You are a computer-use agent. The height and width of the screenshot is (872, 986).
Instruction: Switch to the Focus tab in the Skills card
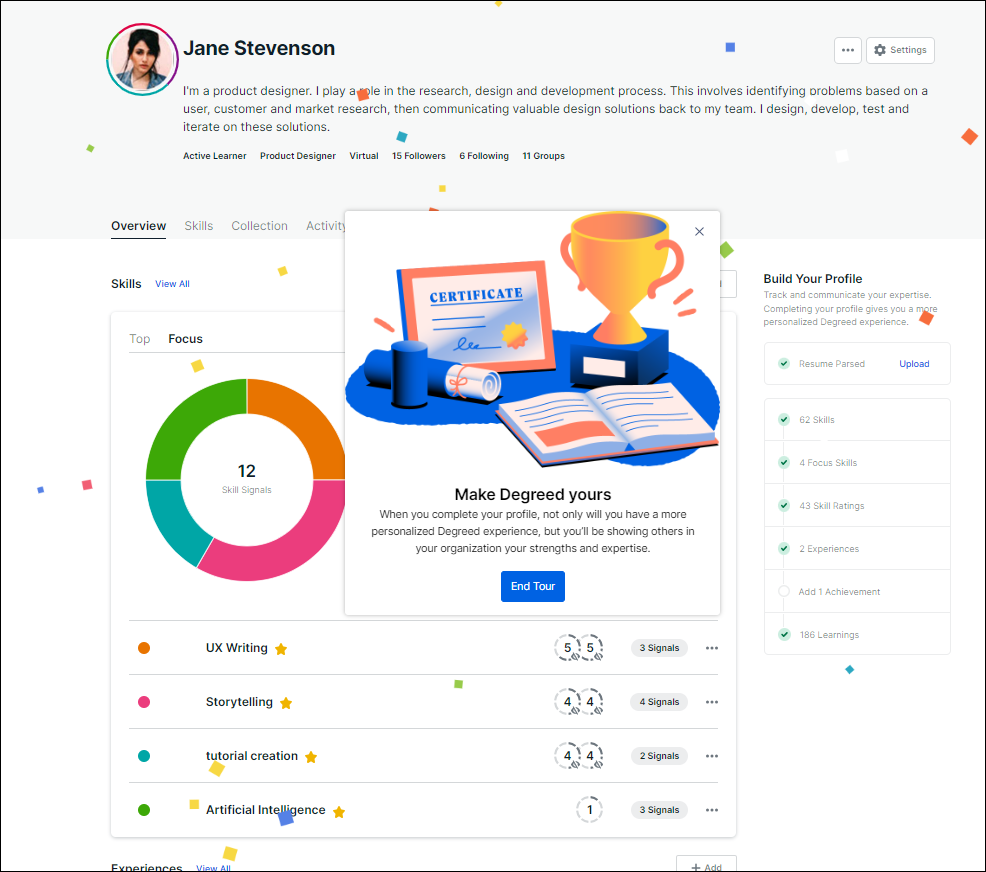185,339
